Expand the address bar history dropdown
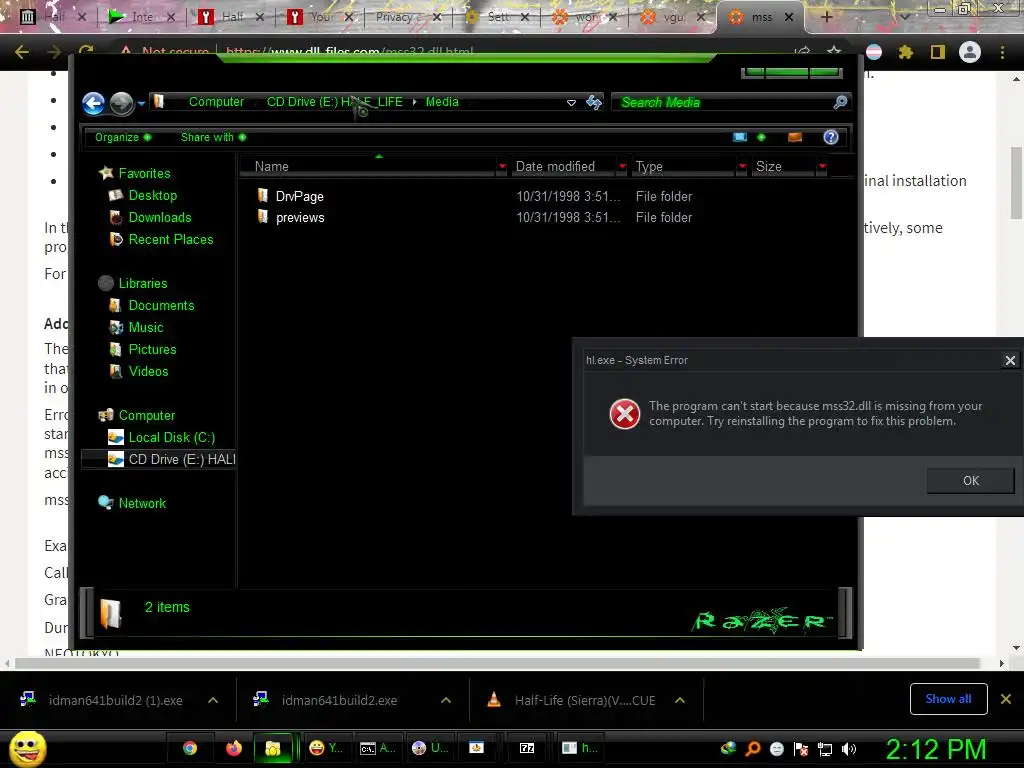 571,103
